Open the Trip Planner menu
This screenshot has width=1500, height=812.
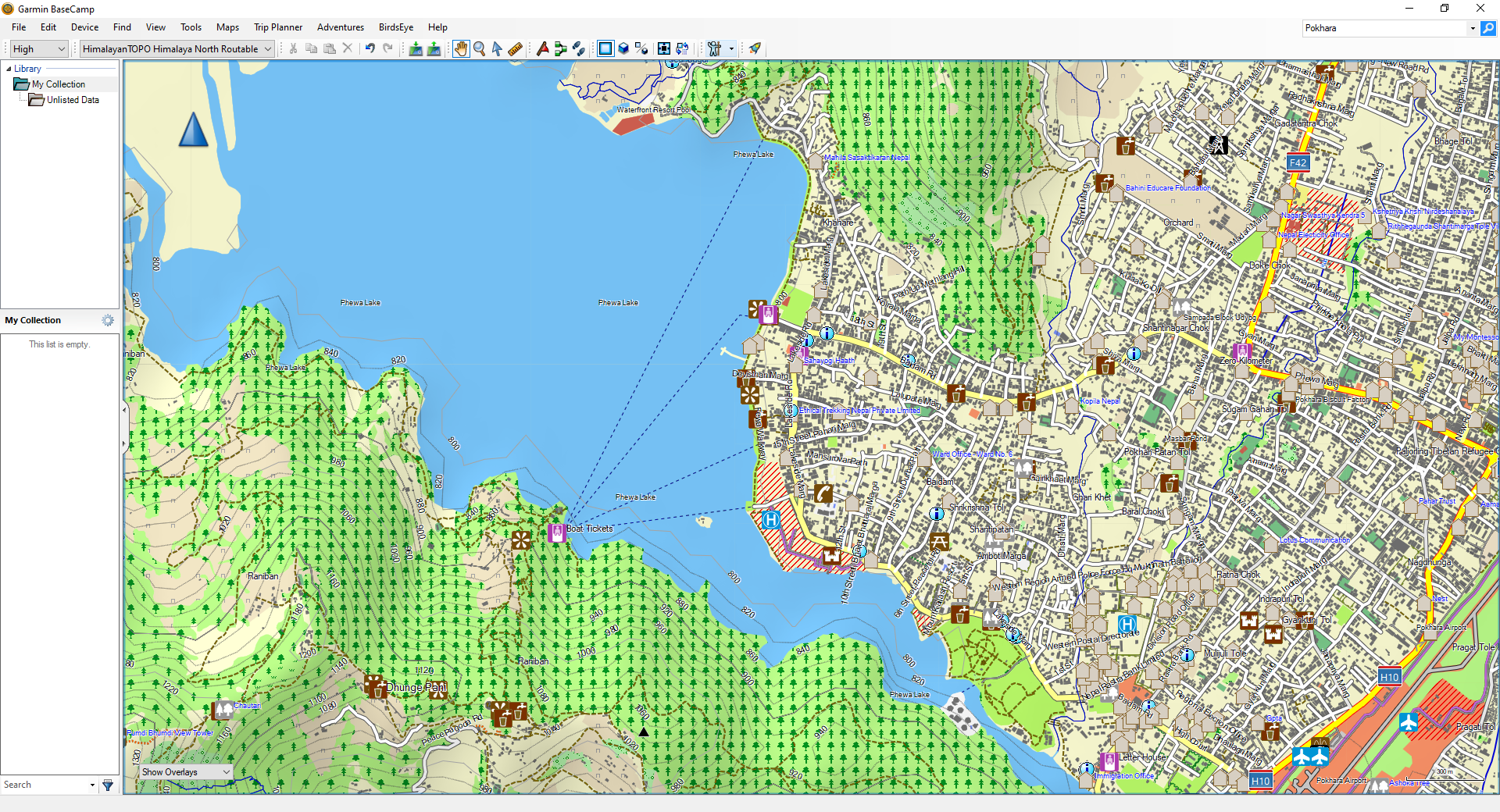(x=277, y=27)
